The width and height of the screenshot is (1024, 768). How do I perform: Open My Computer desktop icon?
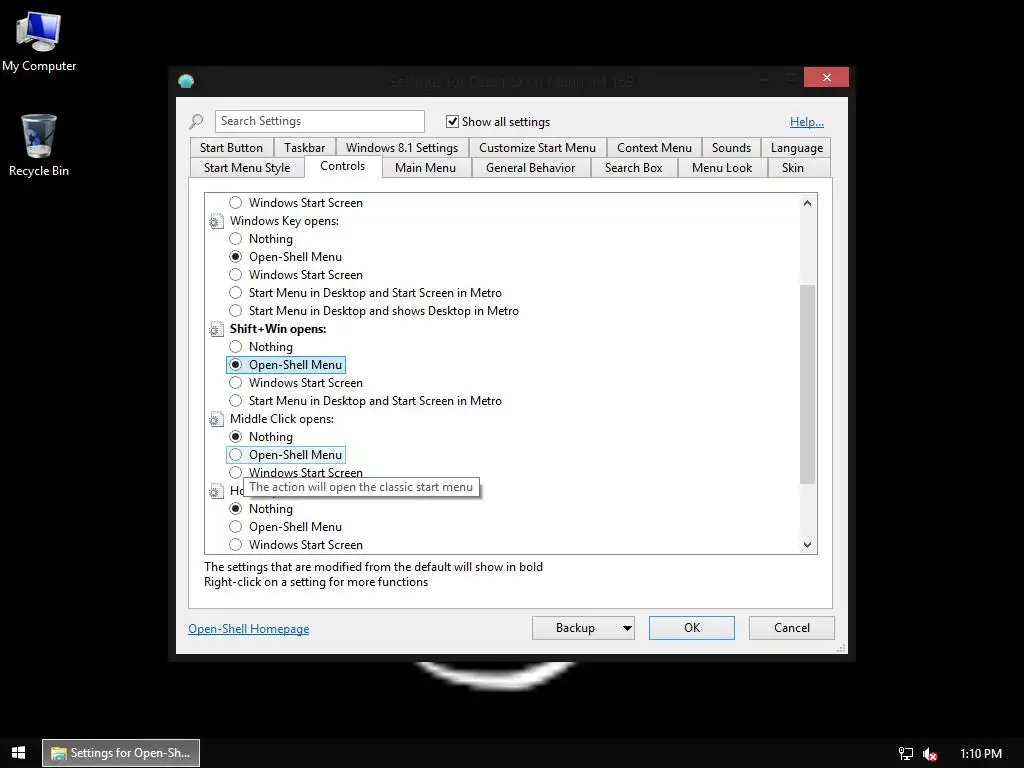pos(39,42)
